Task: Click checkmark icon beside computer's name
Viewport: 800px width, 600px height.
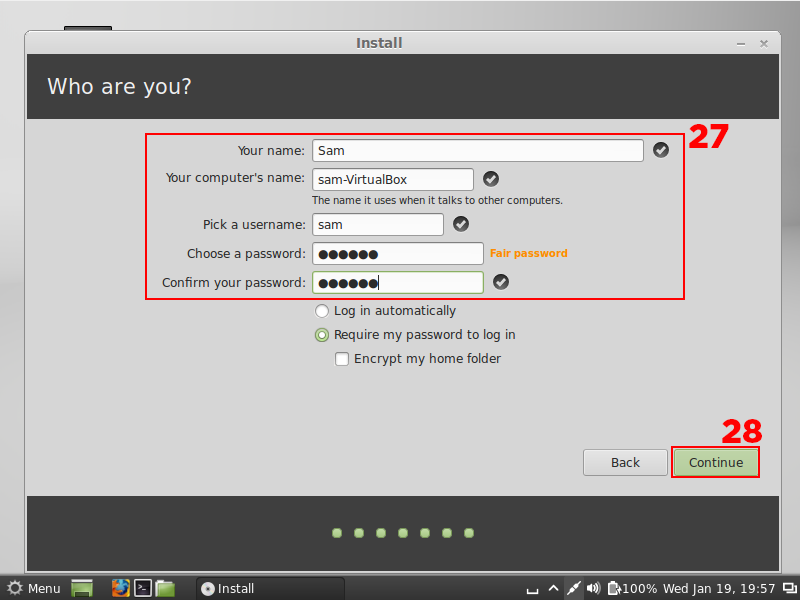Action: coord(491,179)
